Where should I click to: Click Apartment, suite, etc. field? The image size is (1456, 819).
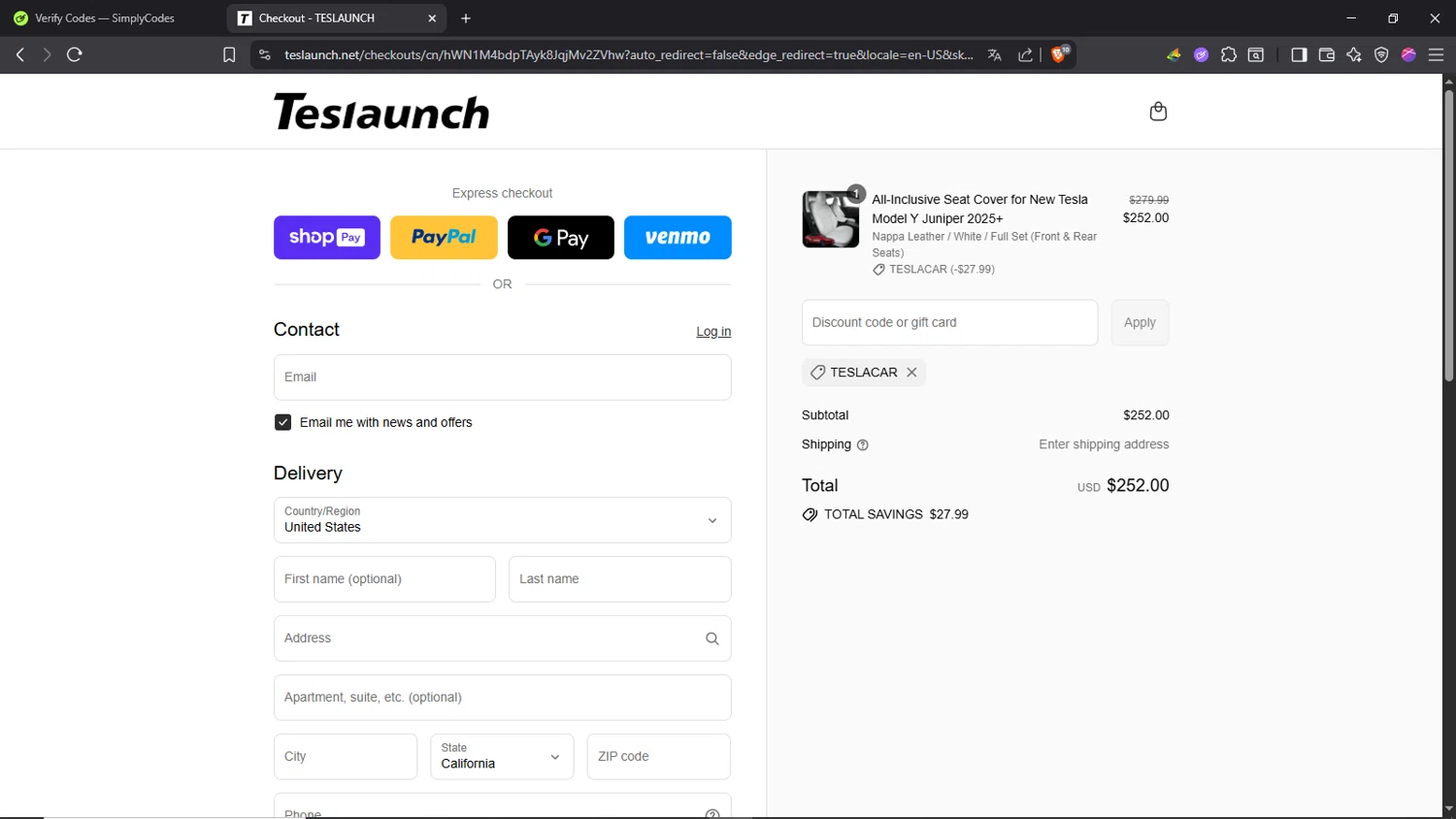[x=502, y=698]
